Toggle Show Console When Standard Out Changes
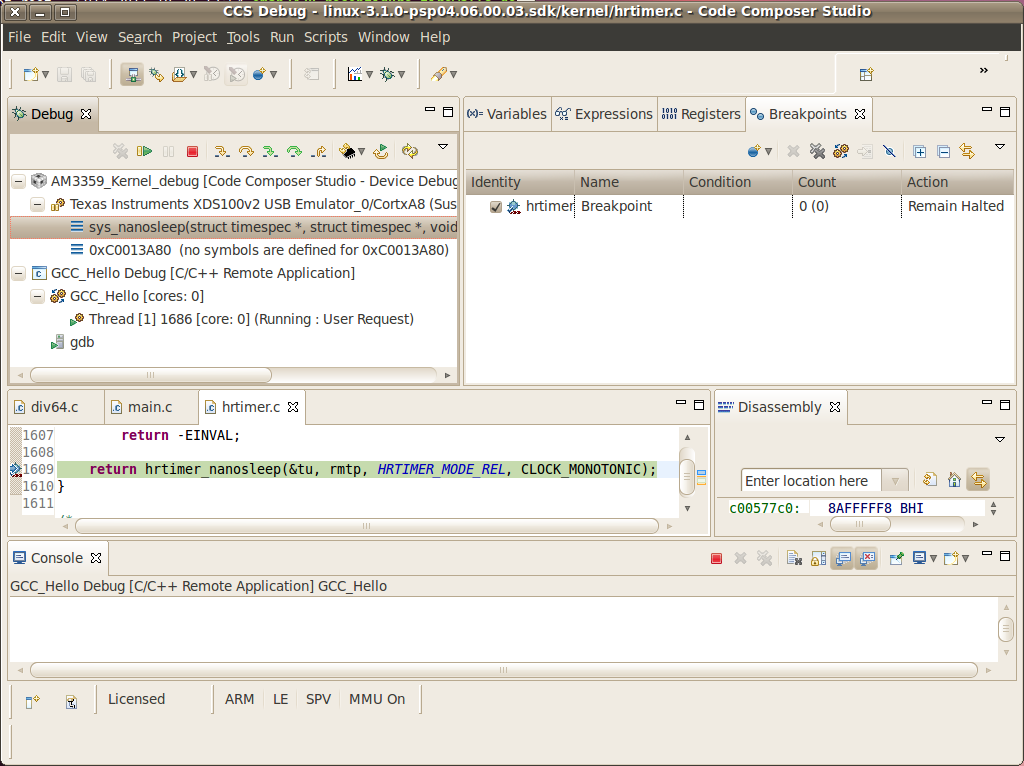Screen dimensions: 1024x766 tap(843, 558)
